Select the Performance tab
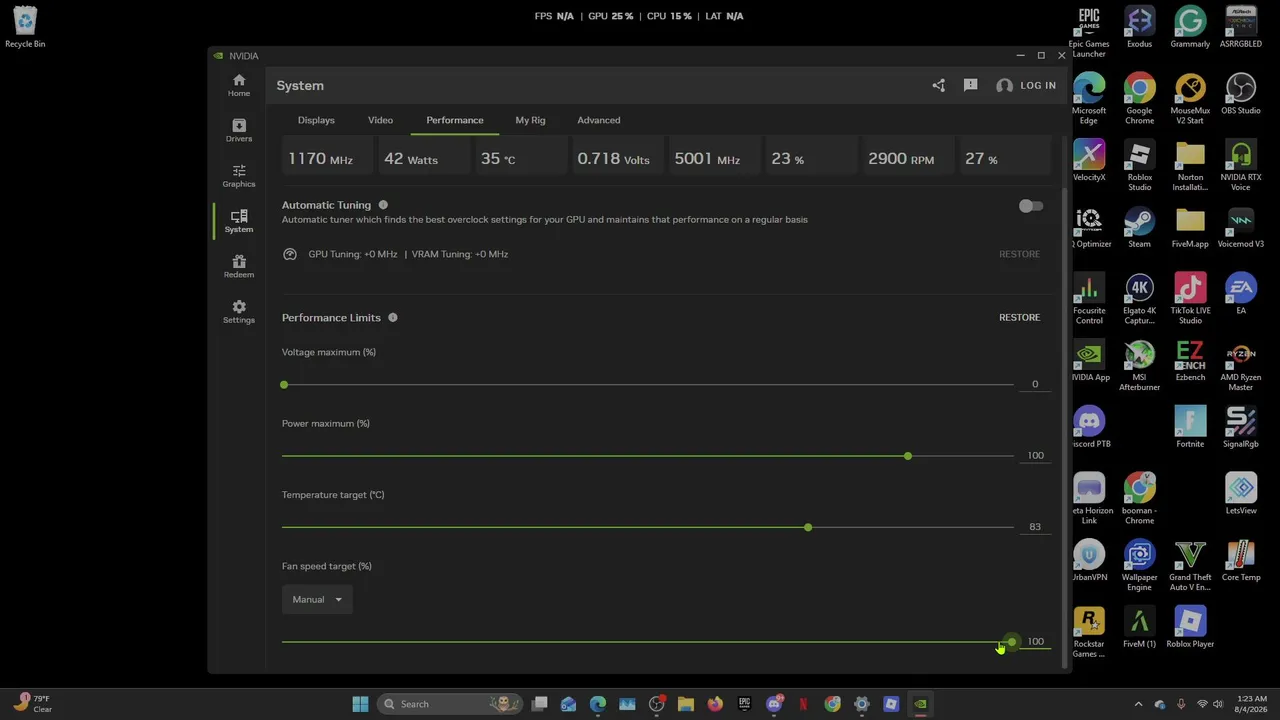1280x720 pixels. [455, 120]
